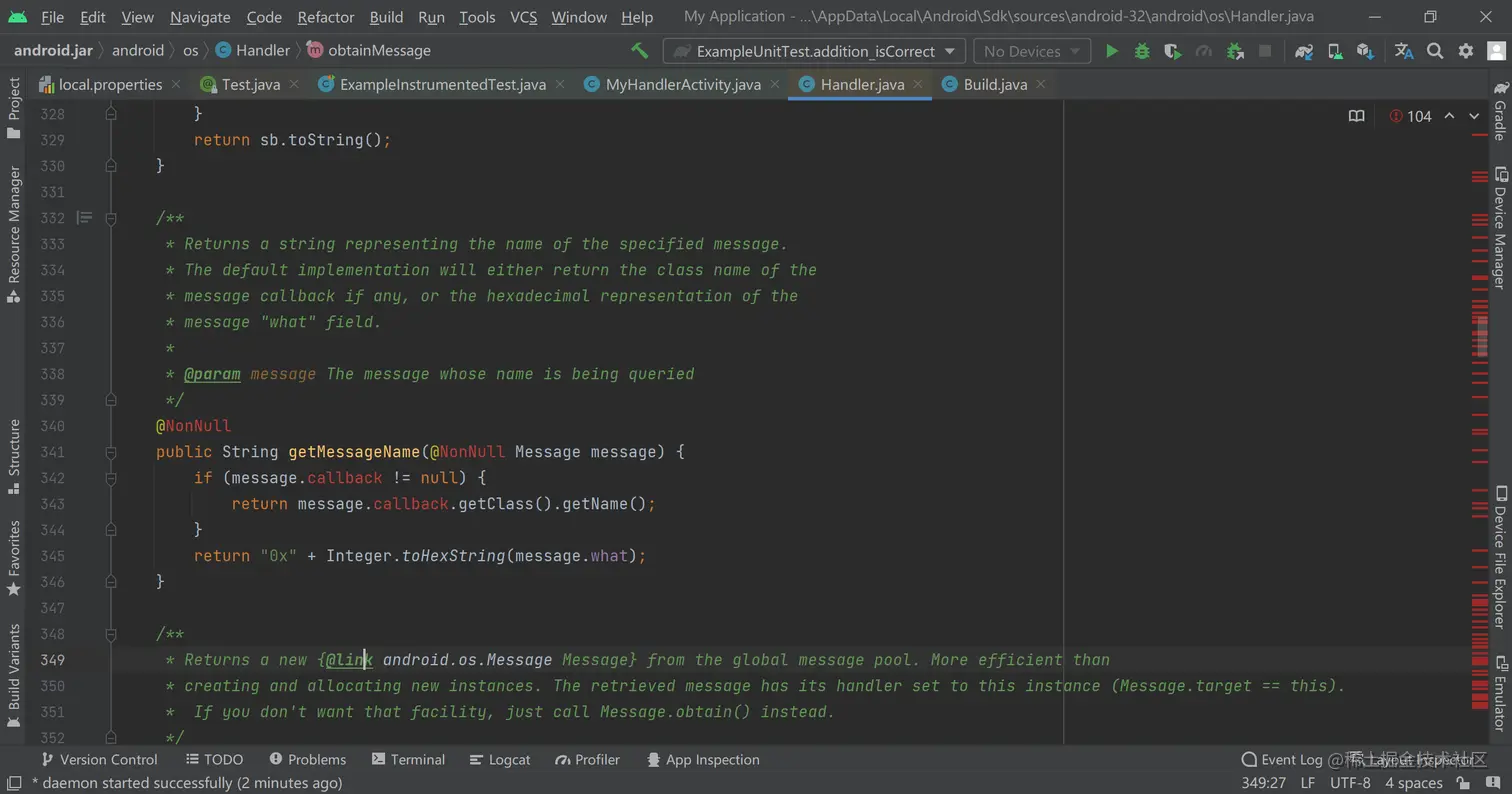1512x794 pixels.
Task: Click the 349:27 cursor position indicator
Action: [1264, 783]
